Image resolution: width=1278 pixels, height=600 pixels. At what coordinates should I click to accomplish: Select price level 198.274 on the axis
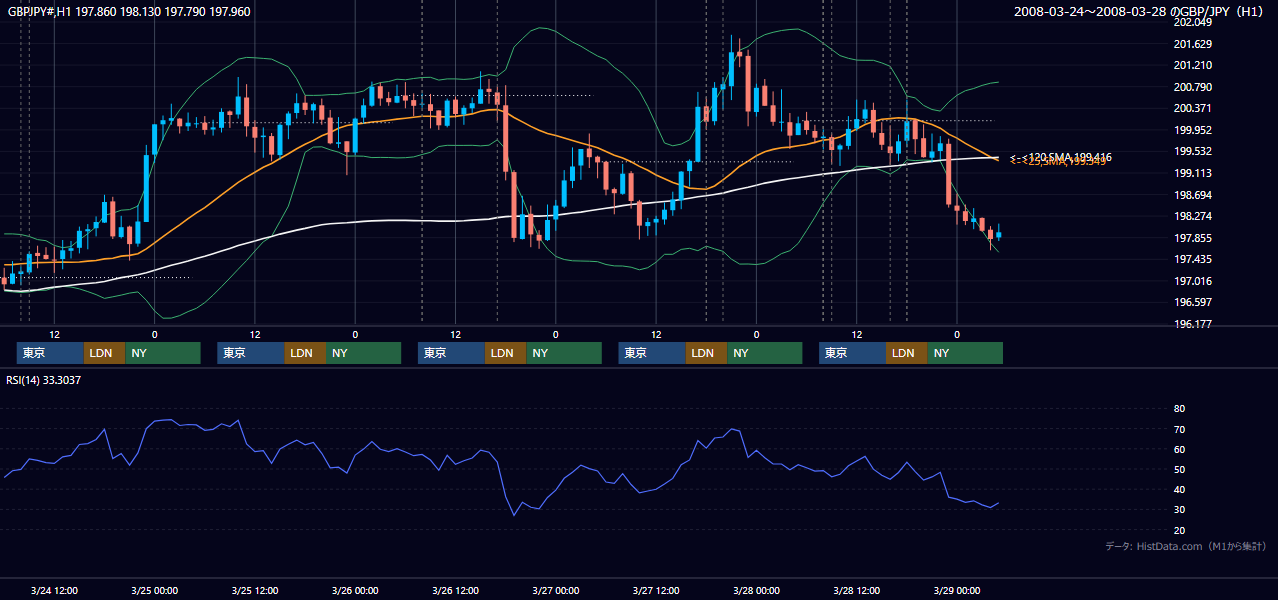1194,216
